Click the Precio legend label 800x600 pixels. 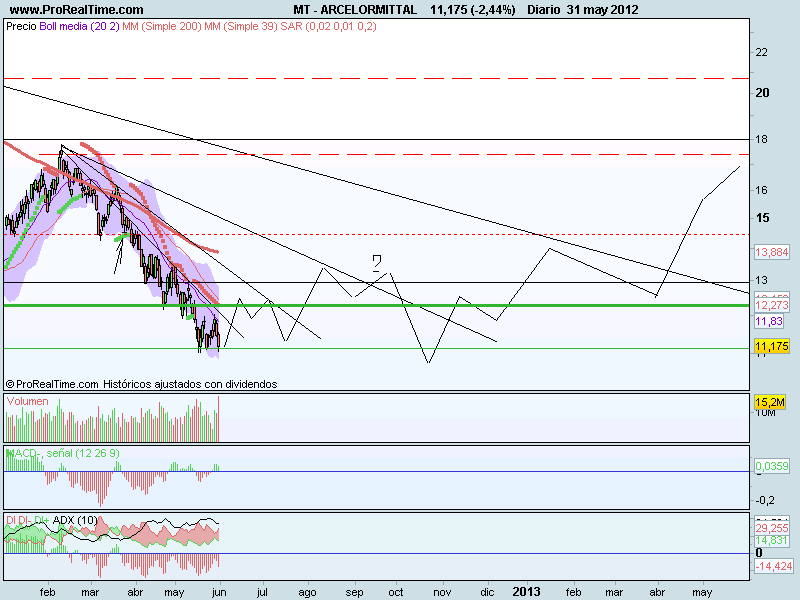(x=21, y=27)
